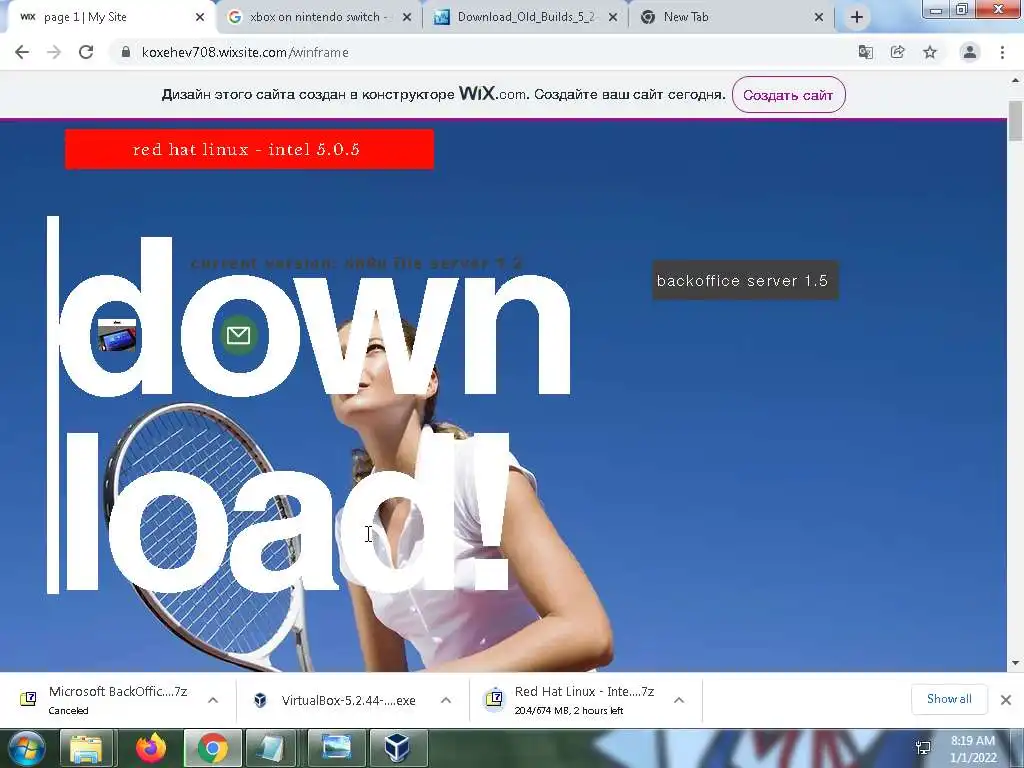Click the backoffice server 1.5 button

click(x=745, y=281)
